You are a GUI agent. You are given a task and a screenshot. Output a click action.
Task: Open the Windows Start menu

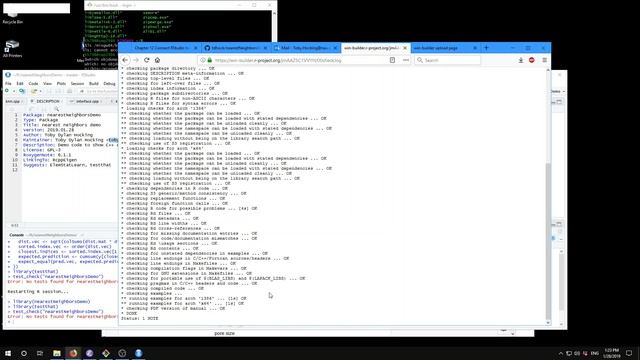[x=8, y=353]
